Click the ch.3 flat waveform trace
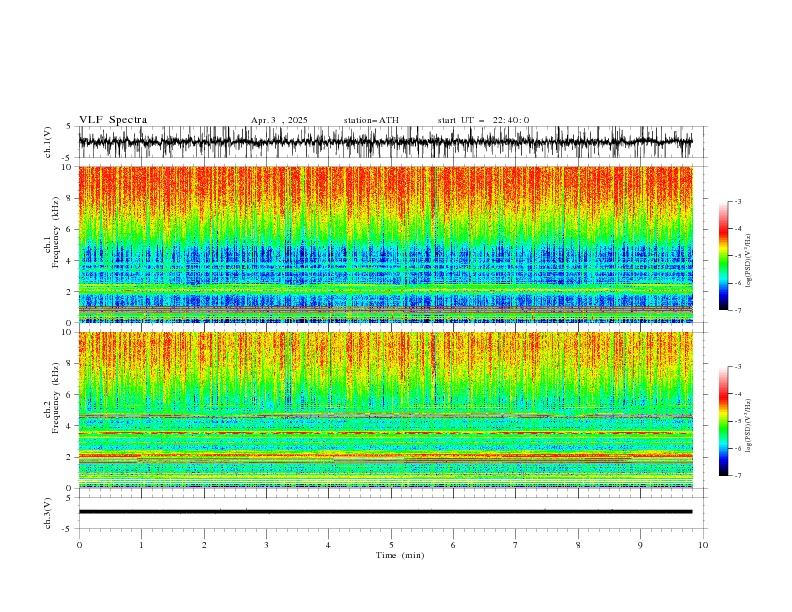 pos(385,512)
